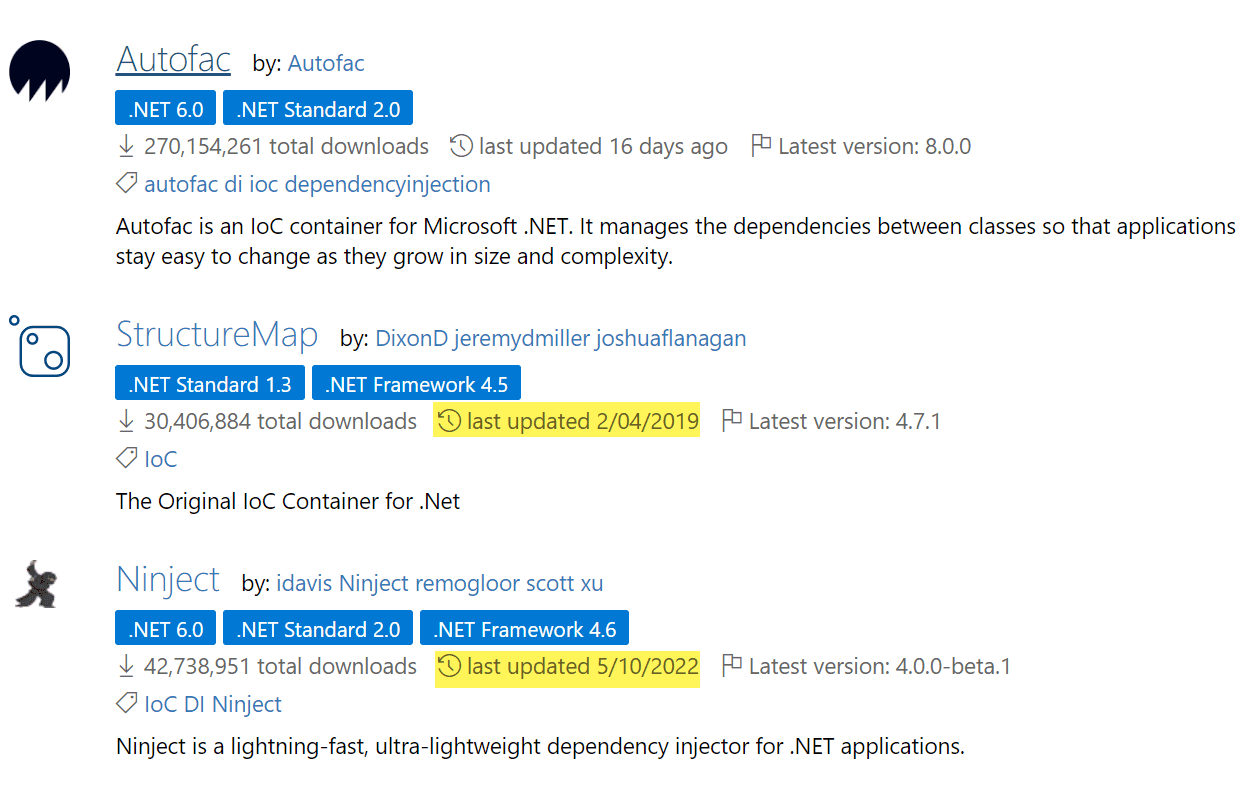Click the download icon beside Autofac downloads
The width and height of the screenshot is (1250, 791).
[126, 146]
